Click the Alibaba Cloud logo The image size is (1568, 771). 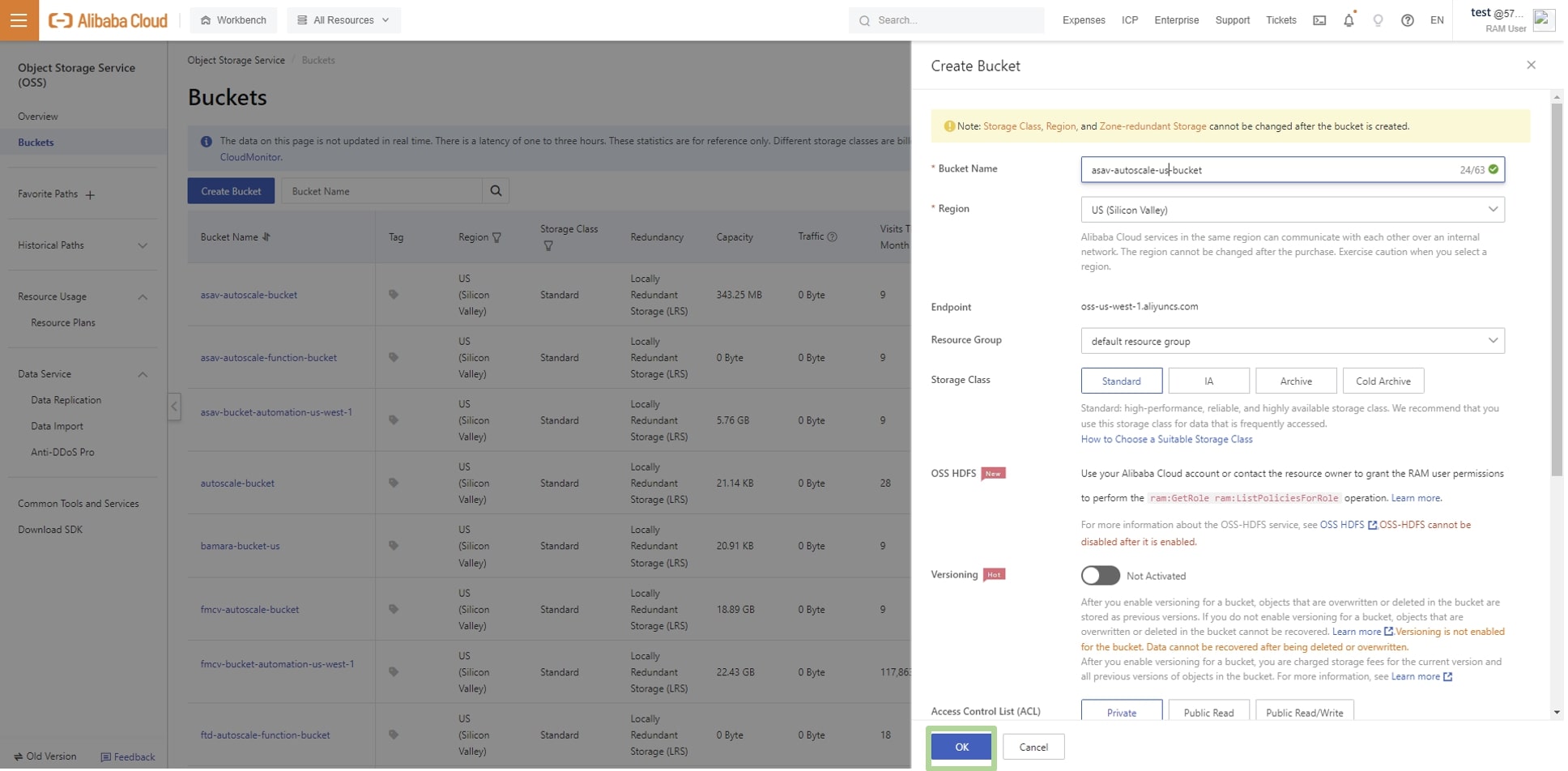click(x=108, y=20)
